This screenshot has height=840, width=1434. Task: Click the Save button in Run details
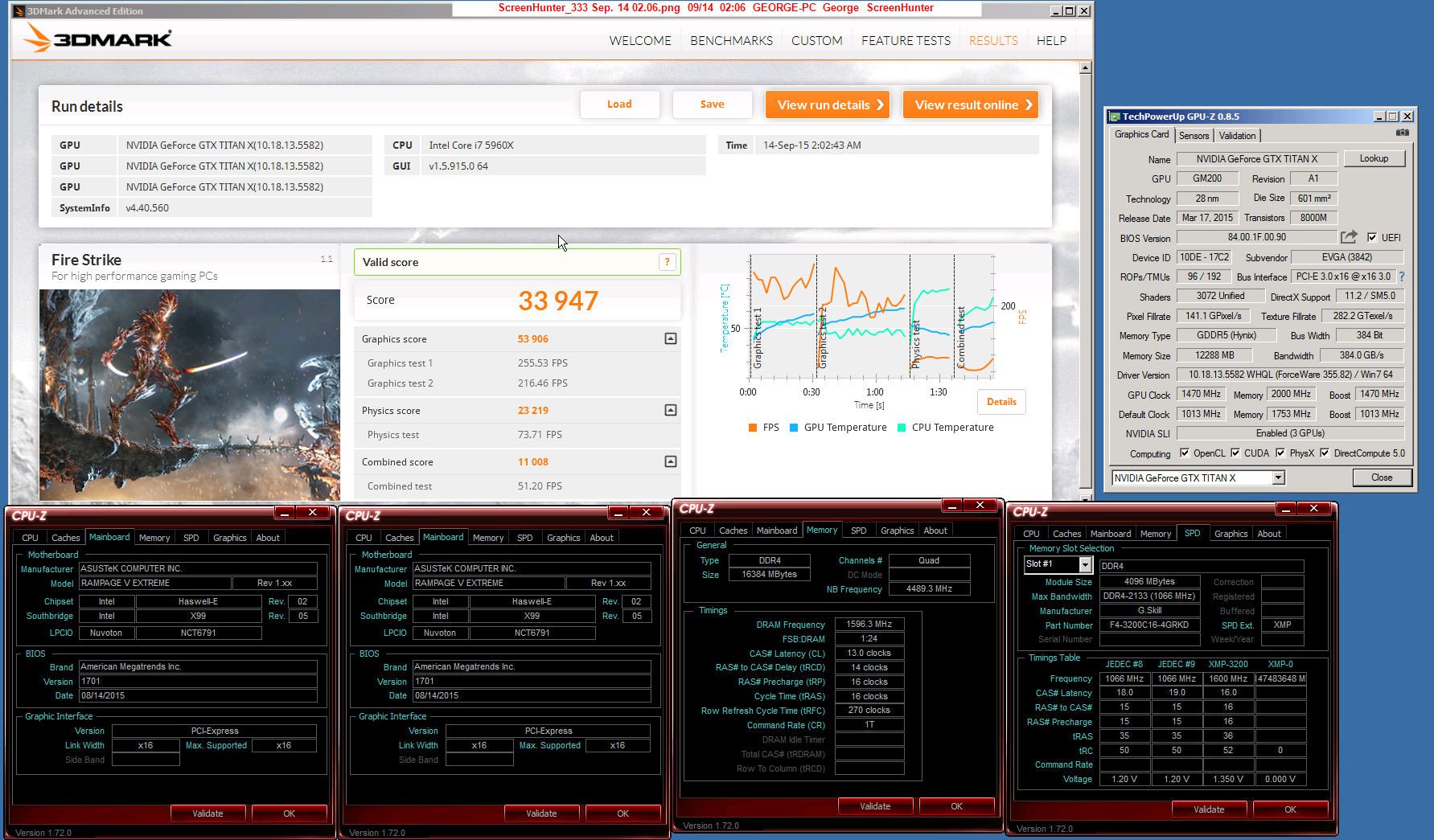pyautogui.click(x=712, y=104)
